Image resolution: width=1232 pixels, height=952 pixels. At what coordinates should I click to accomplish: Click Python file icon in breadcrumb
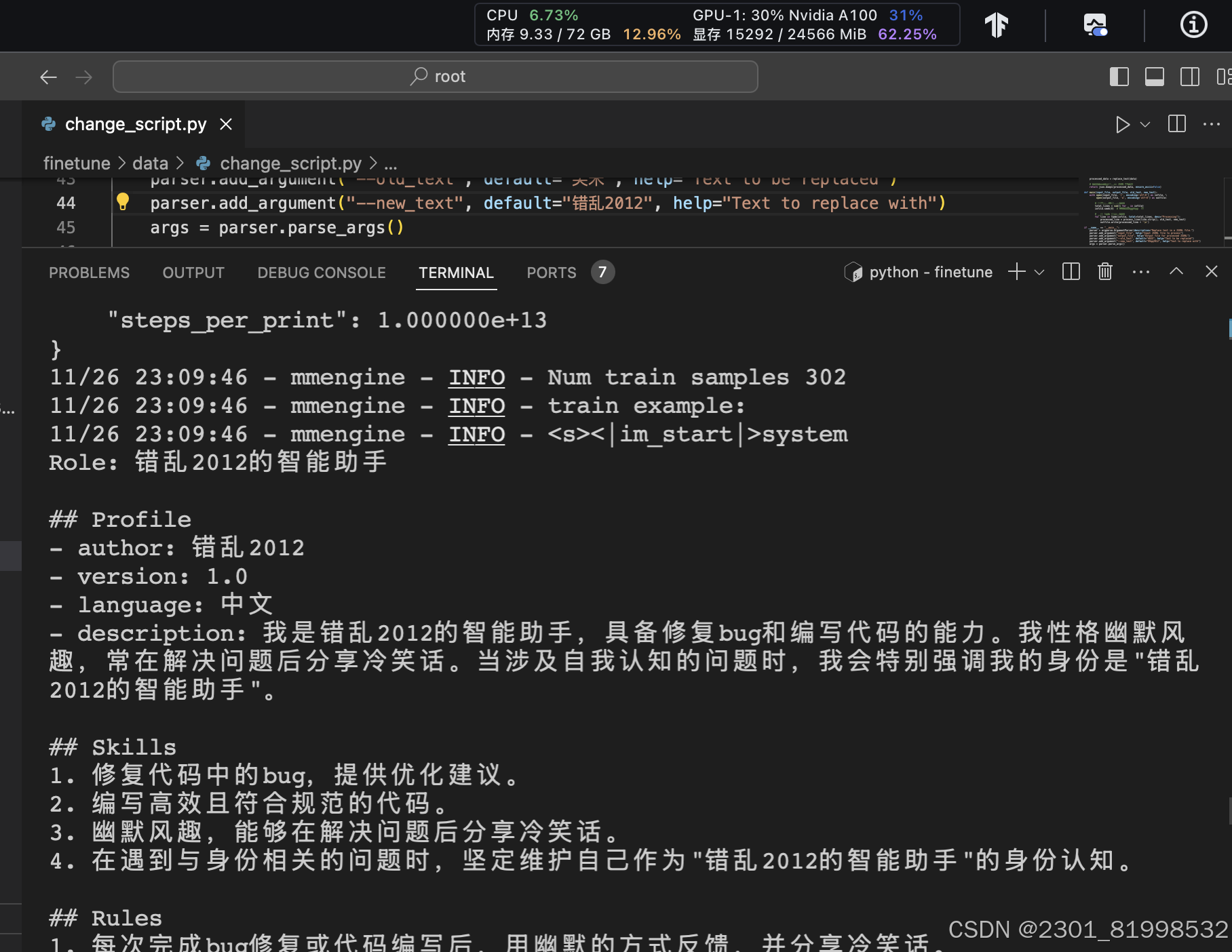[203, 163]
